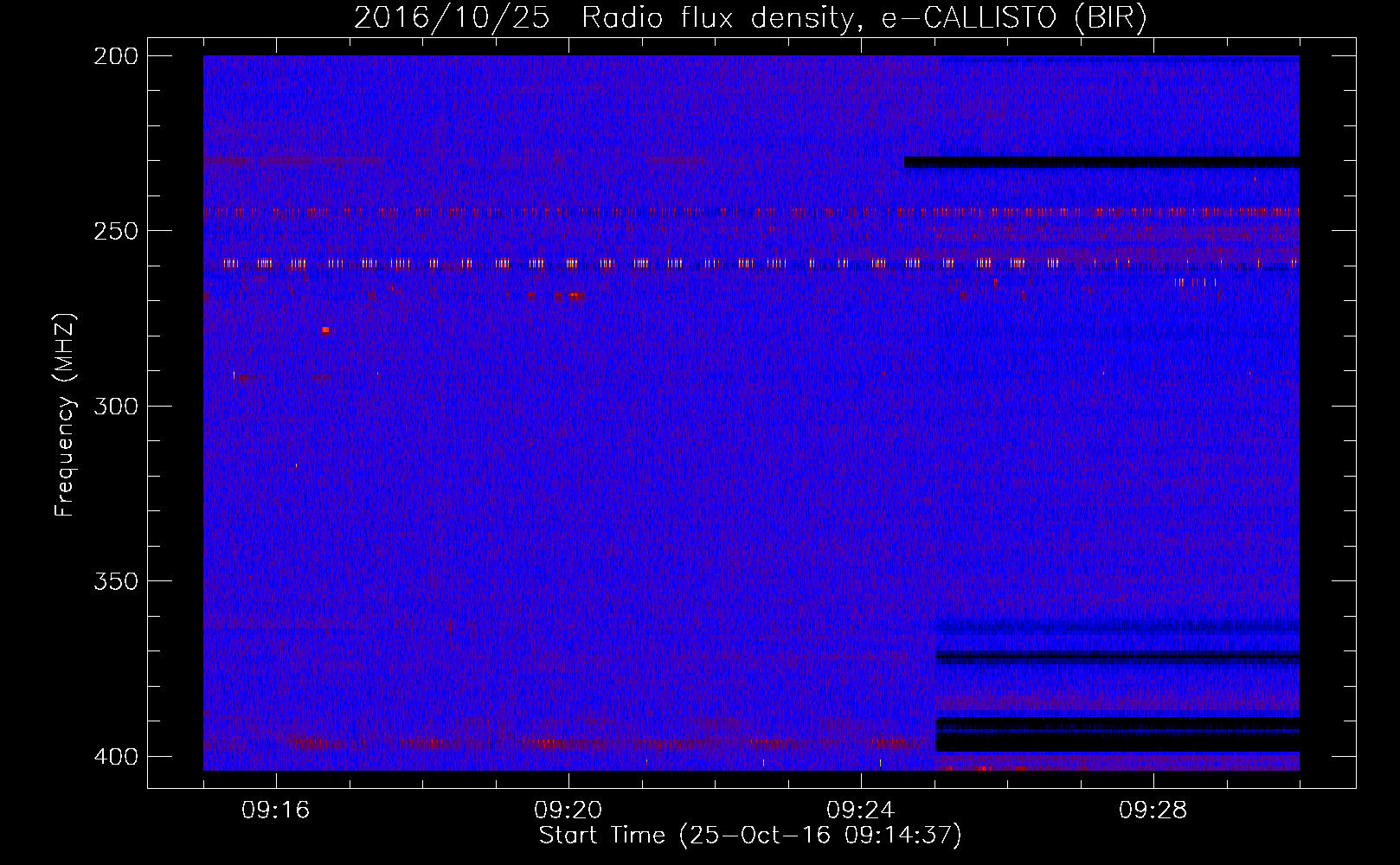Click the 200 frequency tick label
1400x865 pixels.
[x=115, y=56]
